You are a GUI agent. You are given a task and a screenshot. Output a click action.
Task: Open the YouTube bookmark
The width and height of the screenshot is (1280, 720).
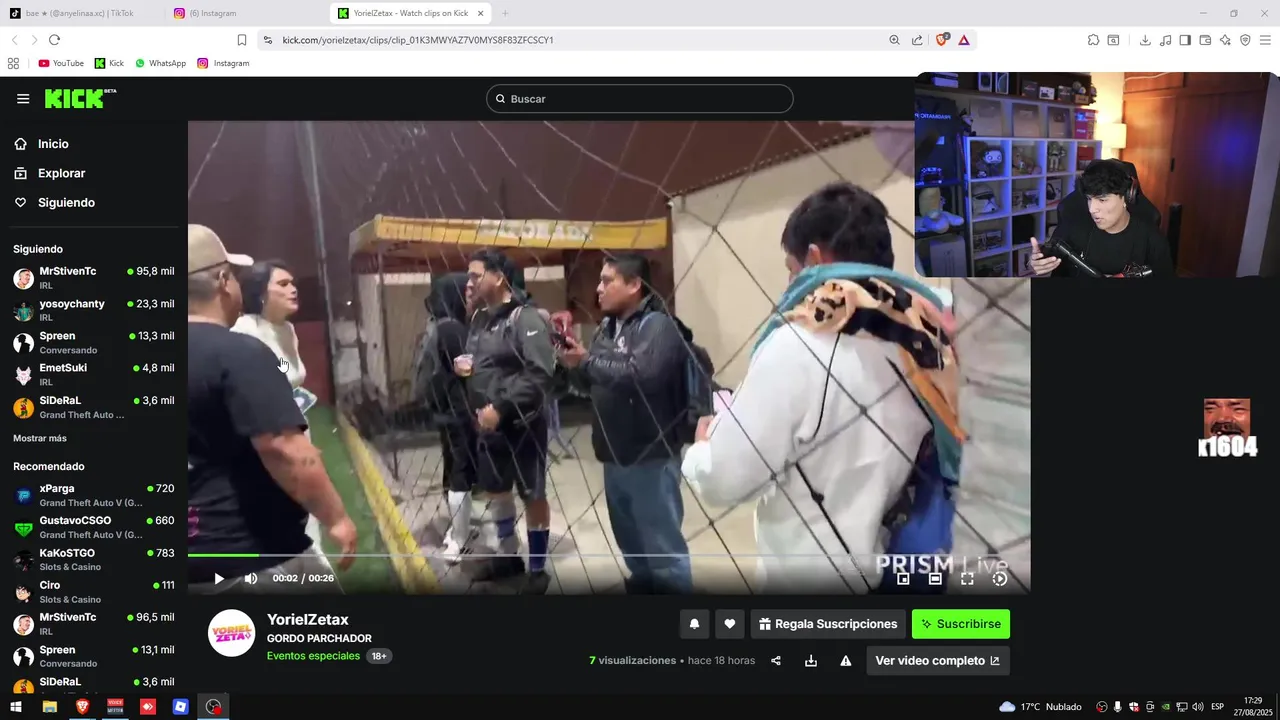[61, 63]
